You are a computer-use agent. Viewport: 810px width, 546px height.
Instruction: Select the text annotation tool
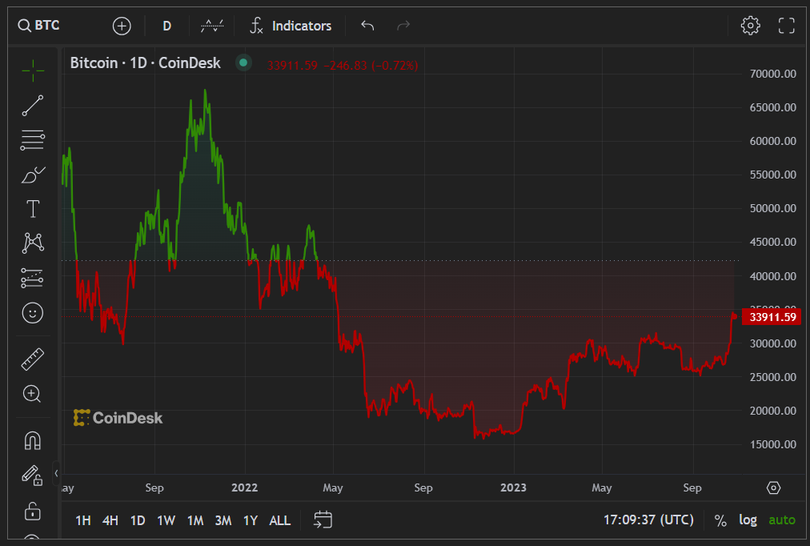[x=33, y=209]
